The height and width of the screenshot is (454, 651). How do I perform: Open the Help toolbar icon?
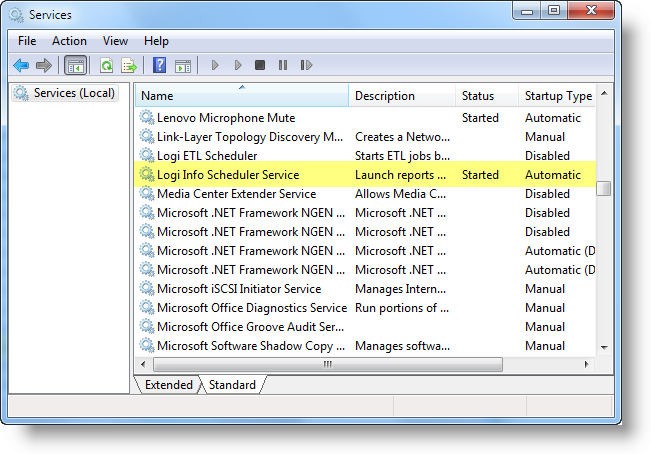(159, 66)
